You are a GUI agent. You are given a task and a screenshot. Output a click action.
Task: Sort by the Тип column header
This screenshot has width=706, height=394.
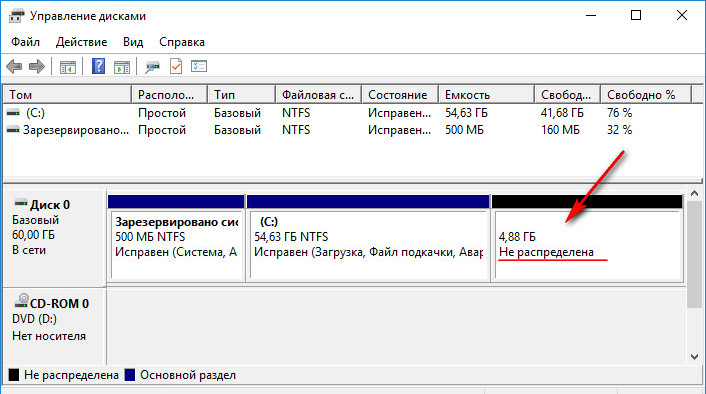242,95
